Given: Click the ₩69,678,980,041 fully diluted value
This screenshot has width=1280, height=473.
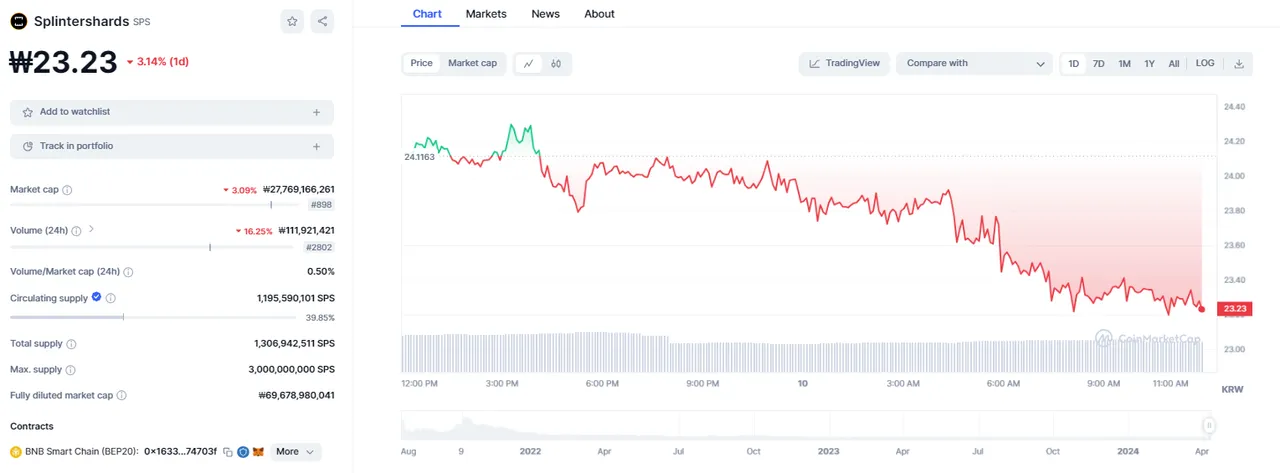Looking at the screenshot, I should [x=296, y=396].
